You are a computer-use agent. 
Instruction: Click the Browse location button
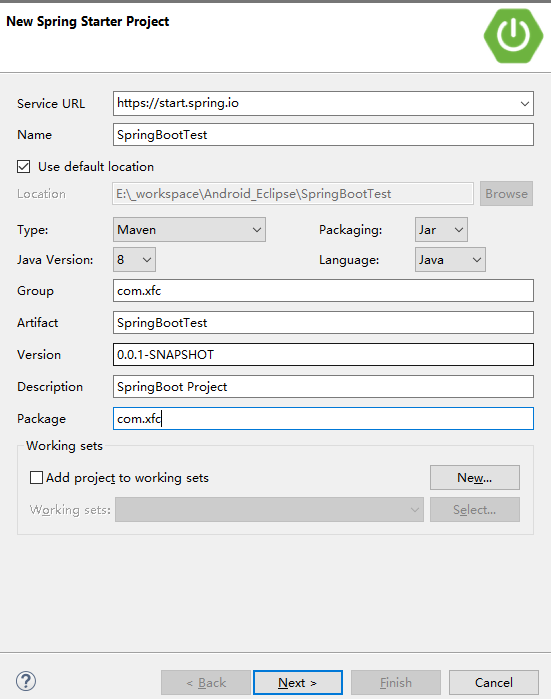pyautogui.click(x=506, y=193)
